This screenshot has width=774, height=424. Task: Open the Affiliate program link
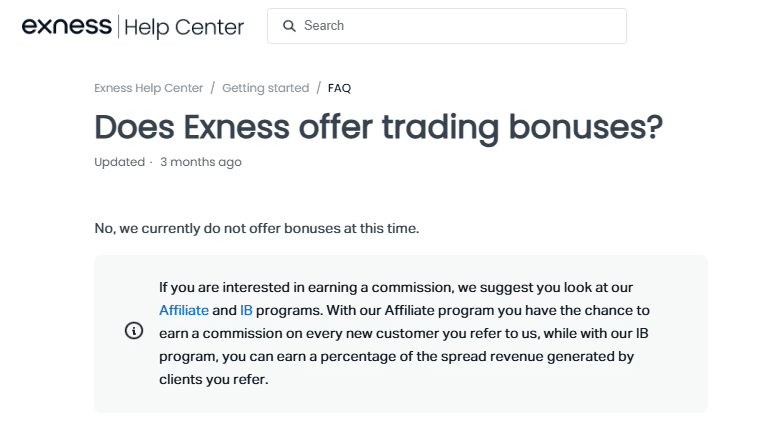coord(184,310)
